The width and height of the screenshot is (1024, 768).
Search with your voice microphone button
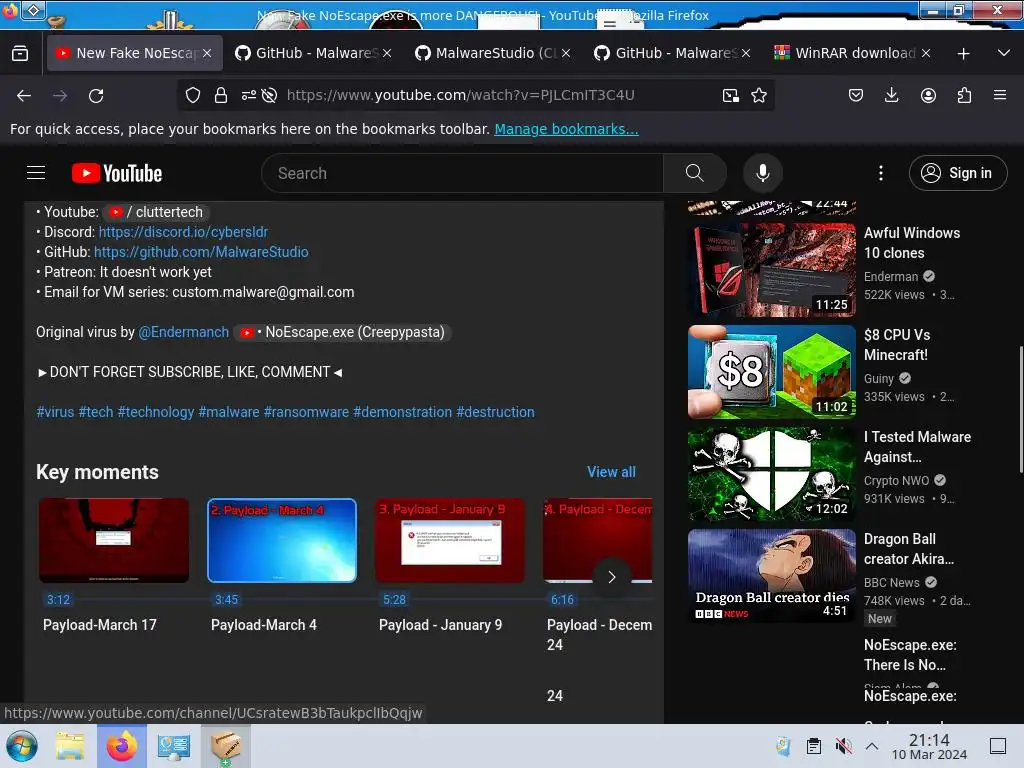tap(762, 173)
